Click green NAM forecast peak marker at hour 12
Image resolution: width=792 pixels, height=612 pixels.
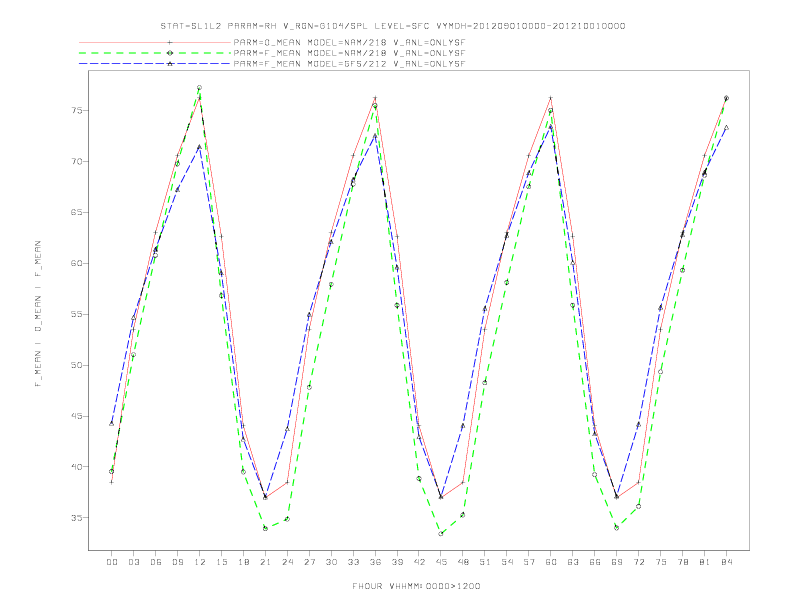[200, 88]
